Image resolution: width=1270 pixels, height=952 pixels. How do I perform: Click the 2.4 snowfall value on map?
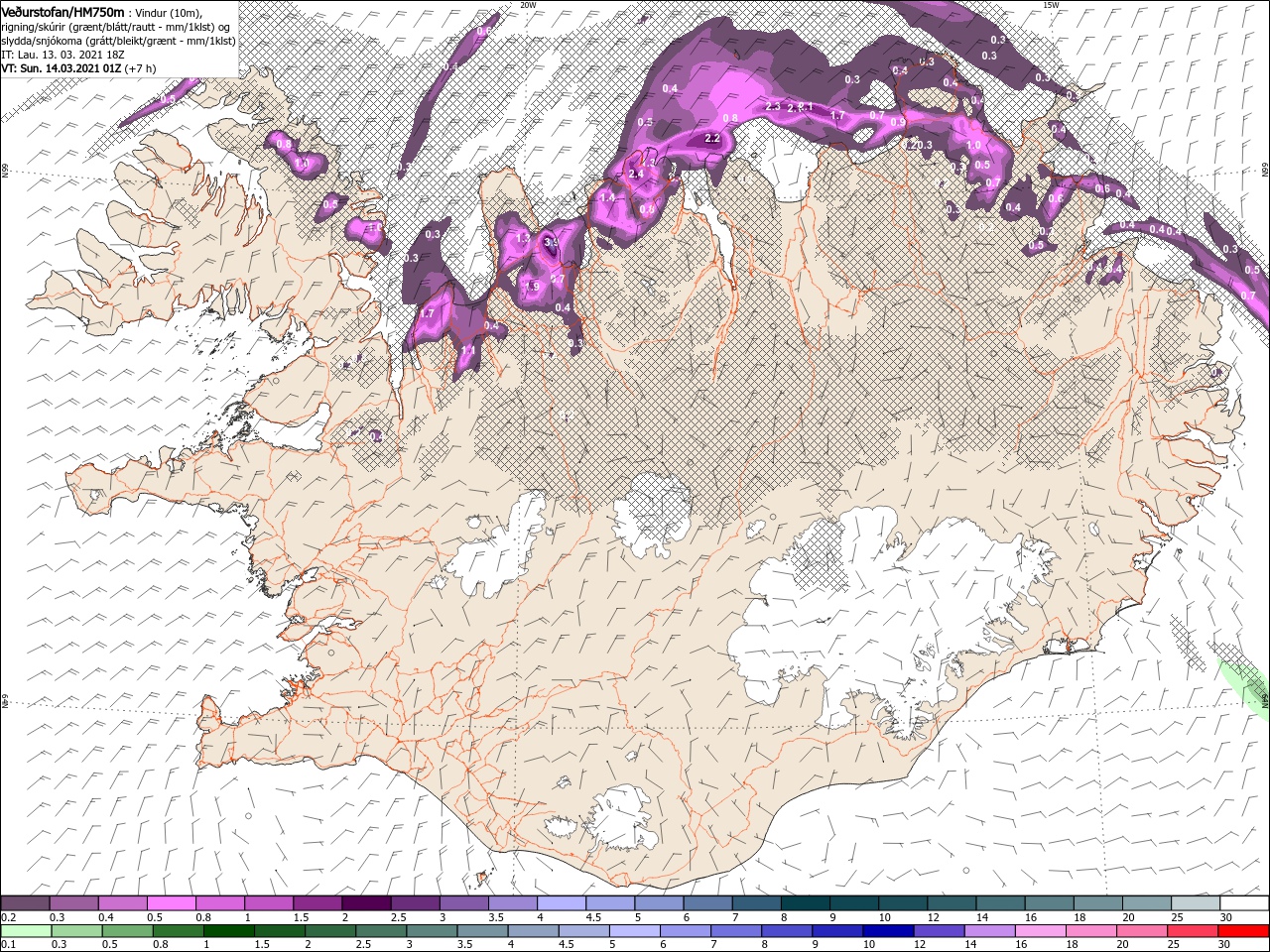[x=637, y=174]
